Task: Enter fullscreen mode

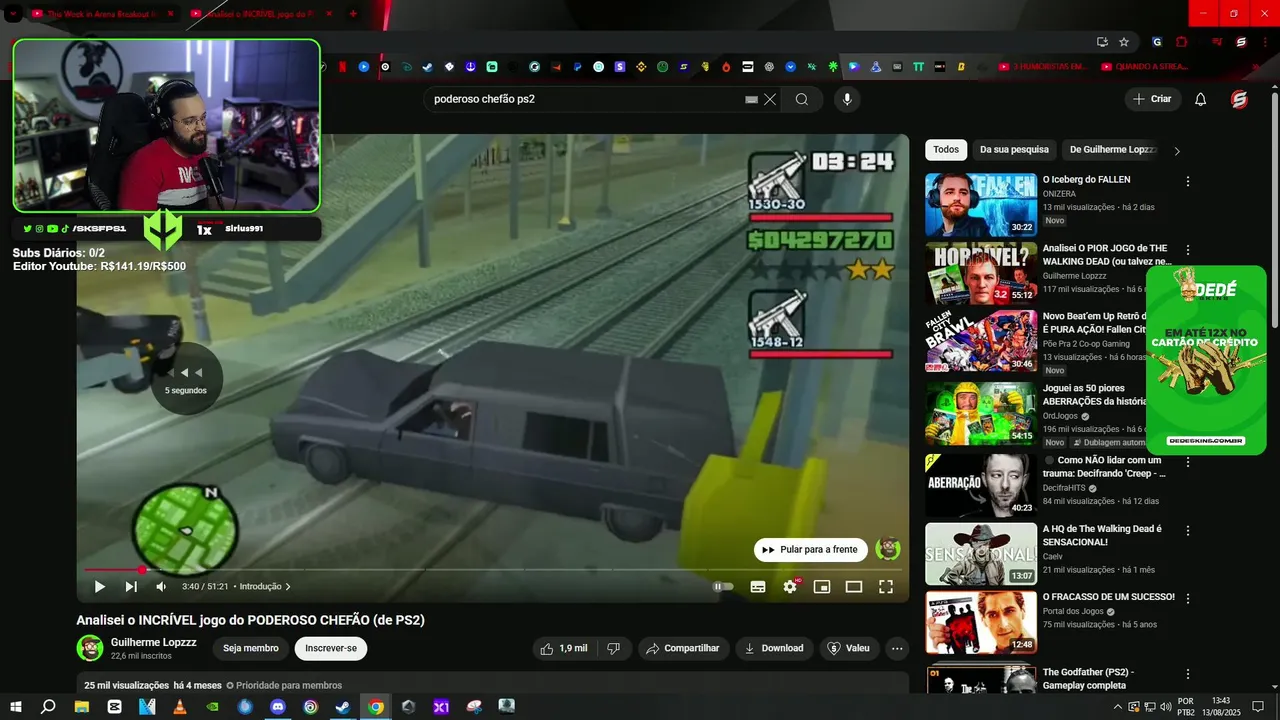Action: pos(886,587)
